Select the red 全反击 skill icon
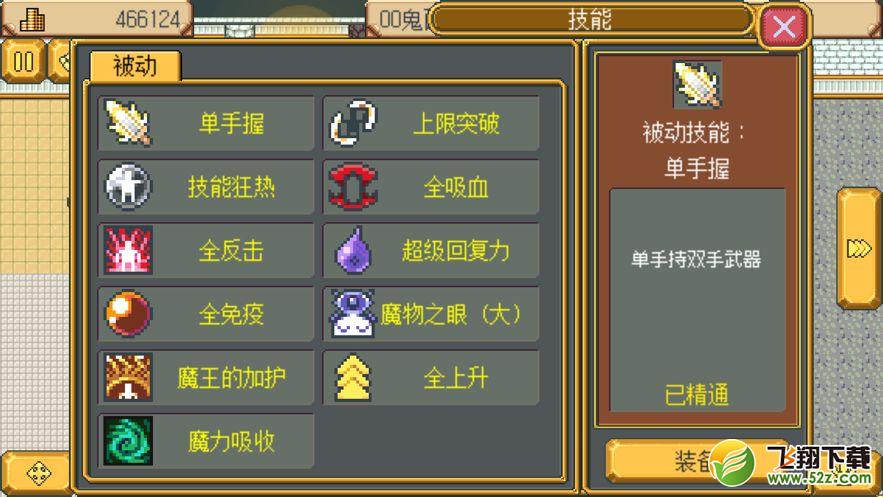The height and width of the screenshot is (497, 883). point(128,250)
